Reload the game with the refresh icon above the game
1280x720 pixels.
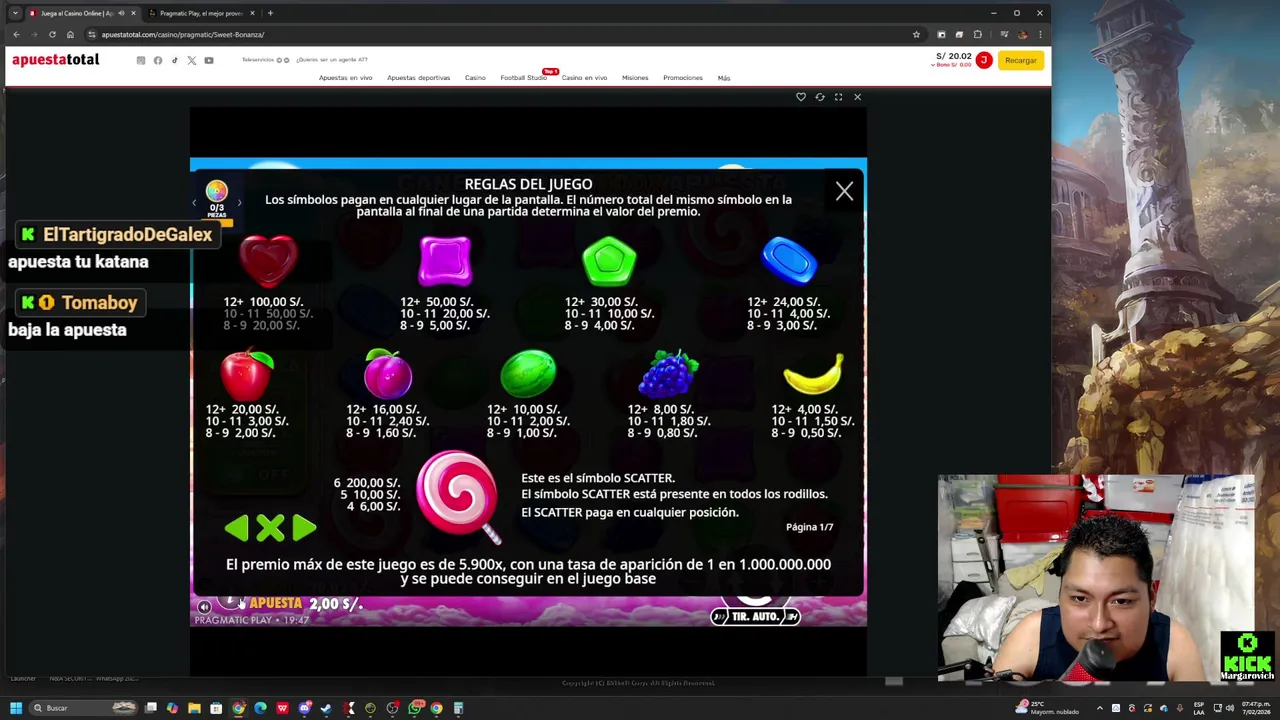[820, 97]
